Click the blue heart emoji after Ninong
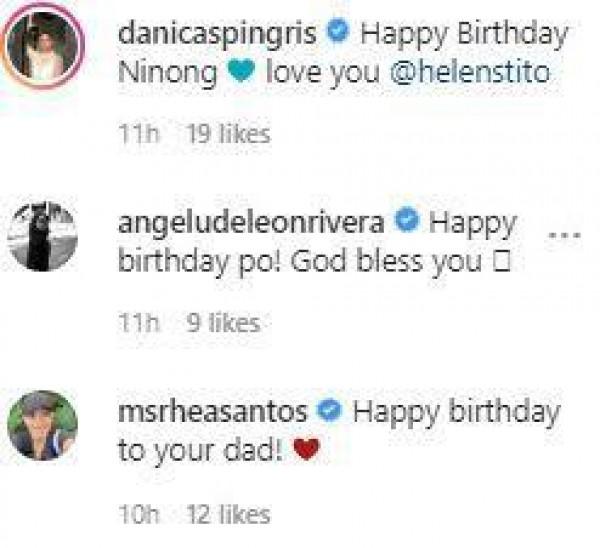This screenshot has height=548, width=600. [241, 72]
